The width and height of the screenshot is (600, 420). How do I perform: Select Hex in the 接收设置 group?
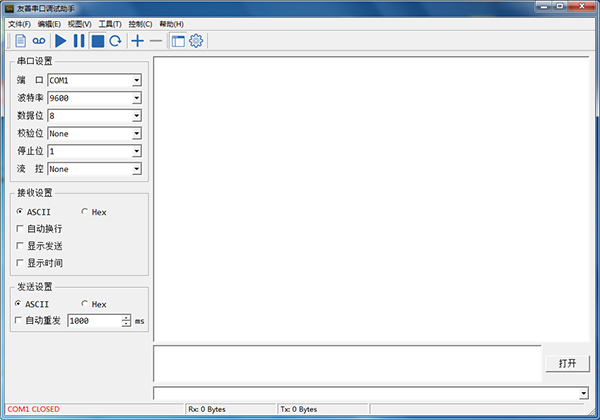[84, 212]
